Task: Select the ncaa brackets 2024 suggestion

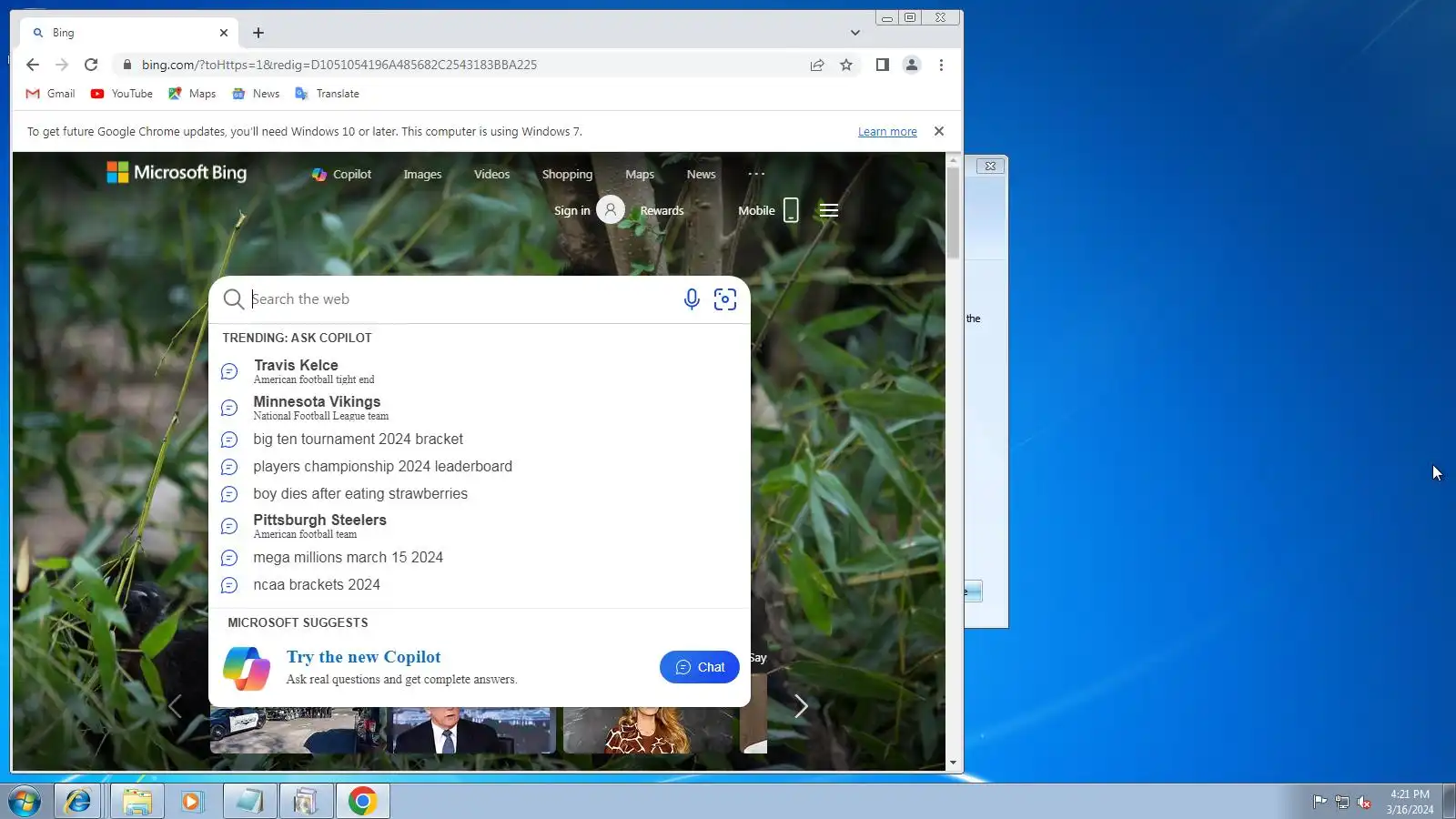Action: pos(480,585)
